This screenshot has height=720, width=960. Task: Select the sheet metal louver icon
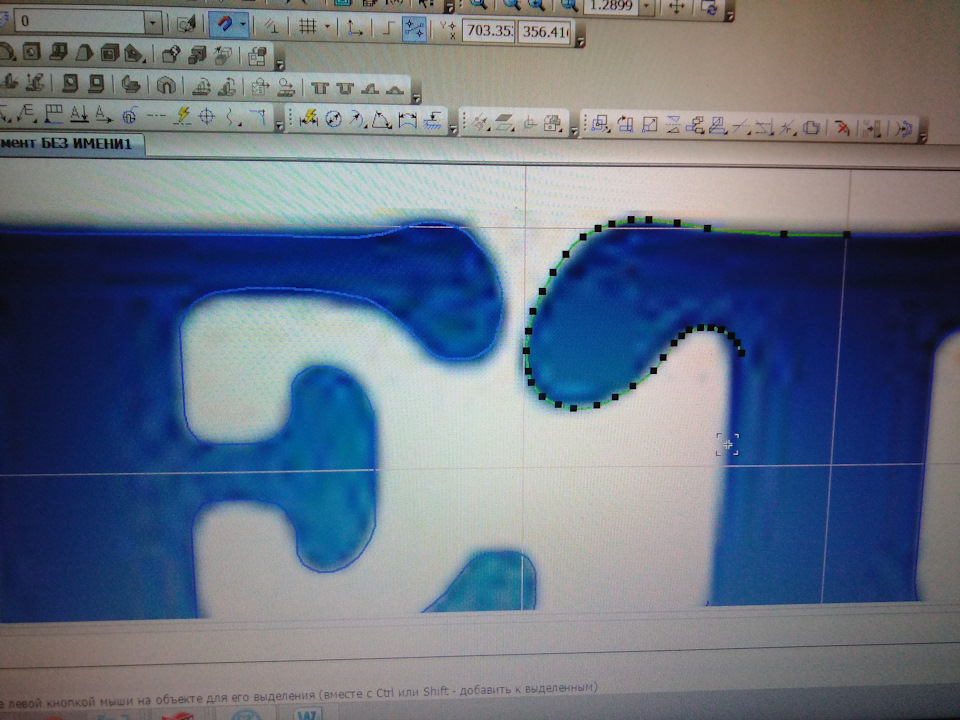point(370,89)
